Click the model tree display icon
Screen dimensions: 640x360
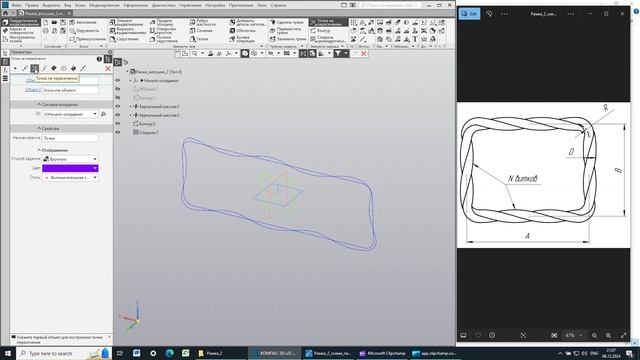click(x=118, y=62)
